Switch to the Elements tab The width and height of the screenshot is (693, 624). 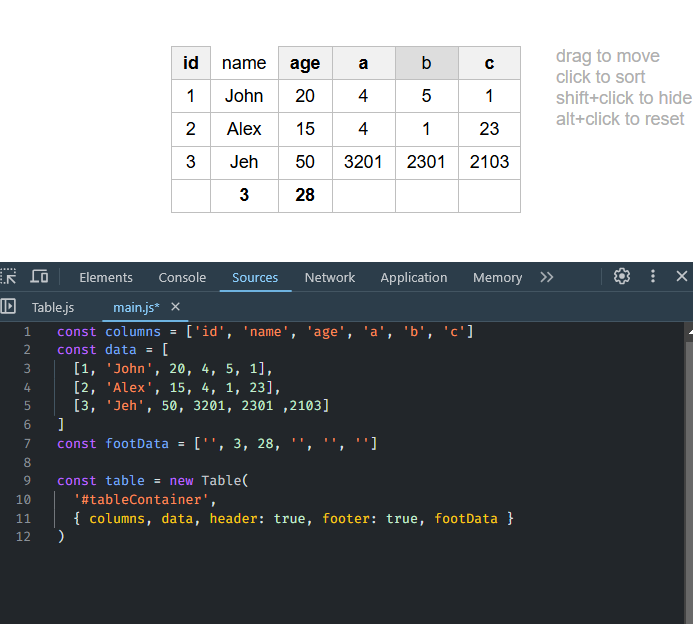pyautogui.click(x=106, y=277)
